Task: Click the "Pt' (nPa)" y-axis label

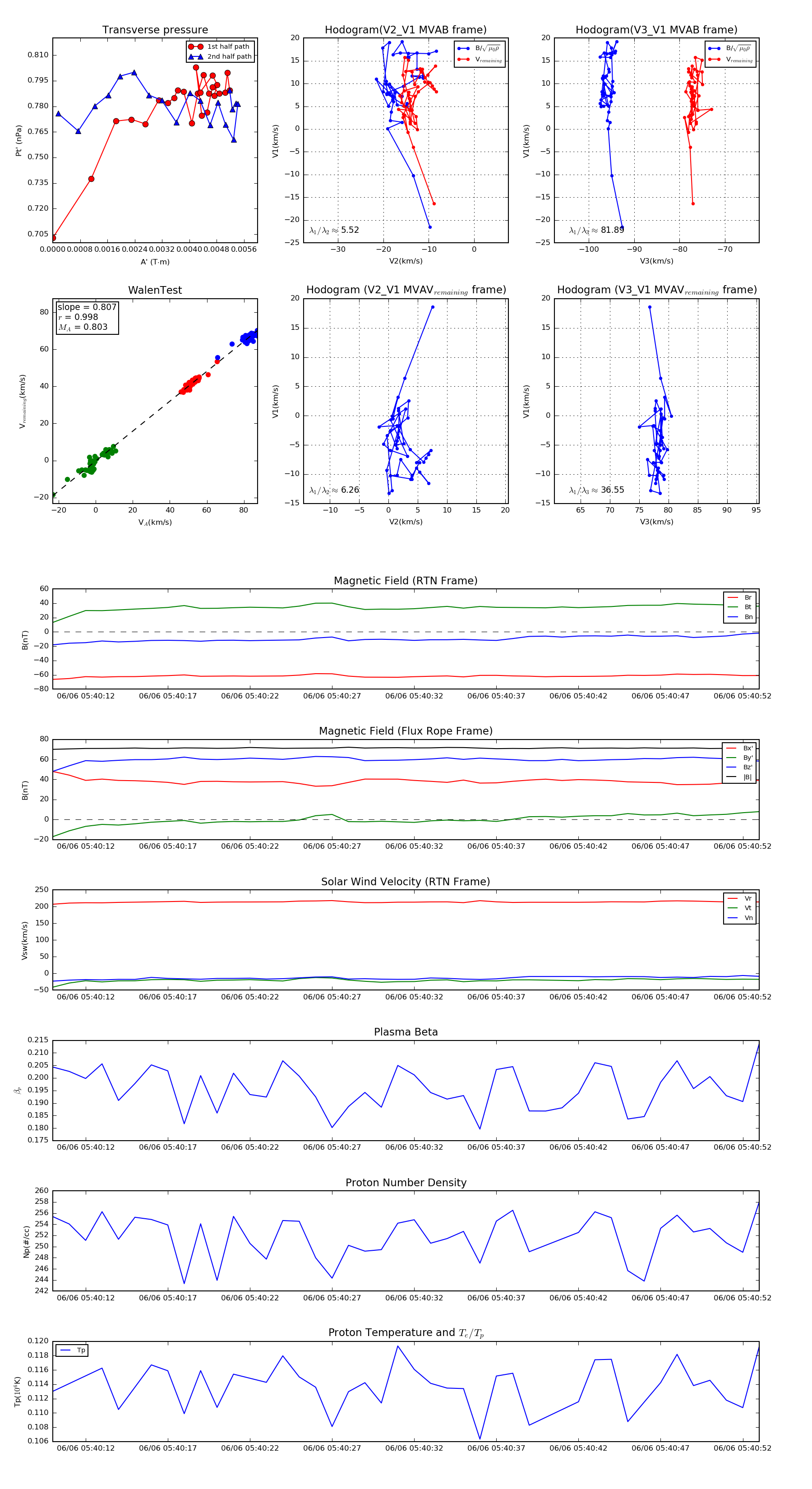Action: (x=18, y=140)
